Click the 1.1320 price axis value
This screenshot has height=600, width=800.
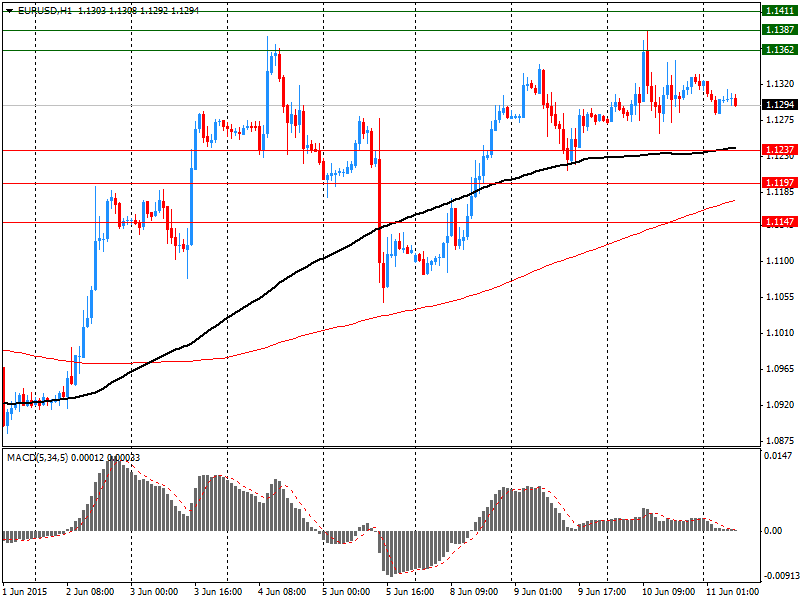780,84
